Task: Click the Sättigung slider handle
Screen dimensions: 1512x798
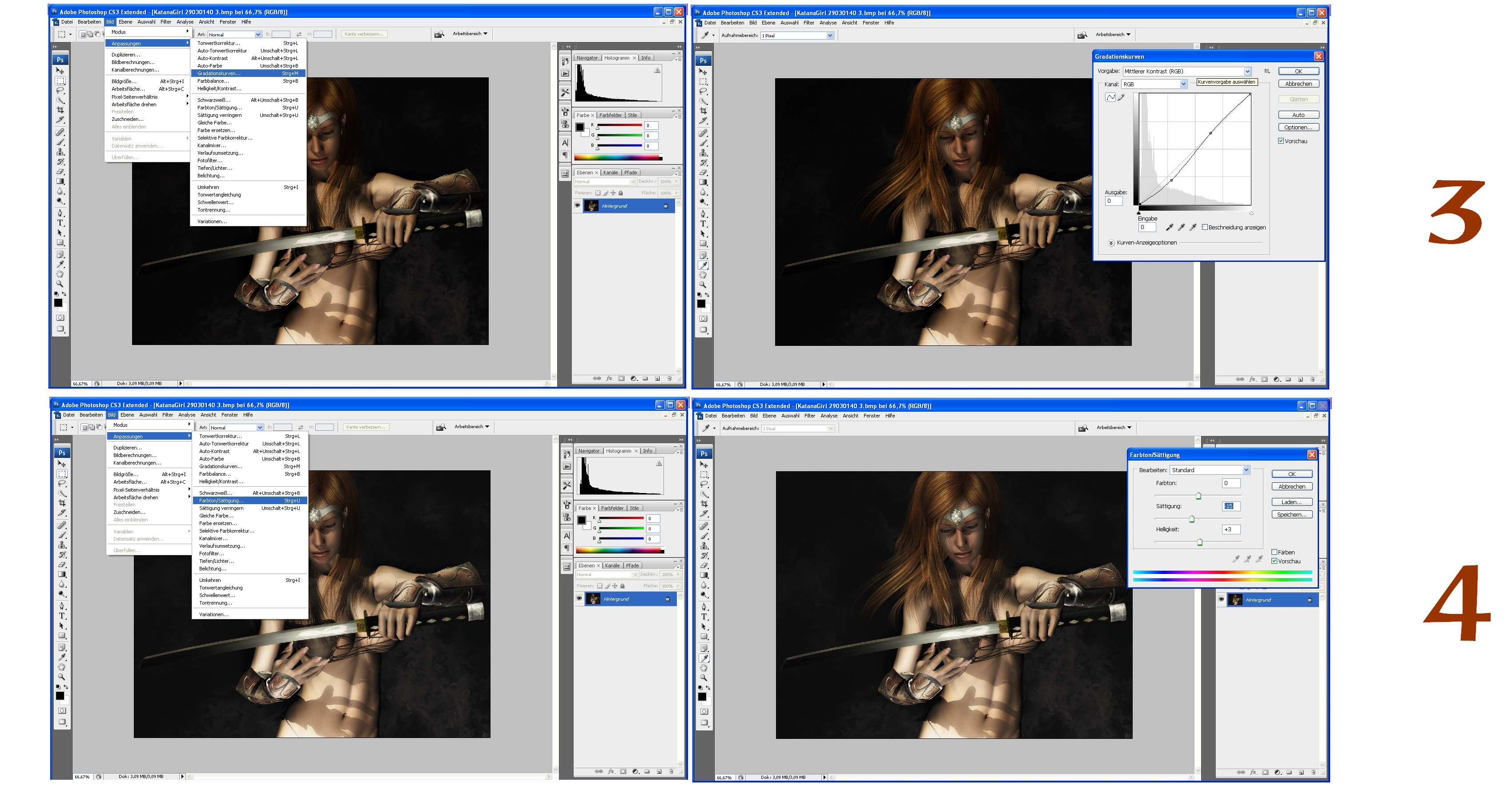Action: tap(1191, 519)
